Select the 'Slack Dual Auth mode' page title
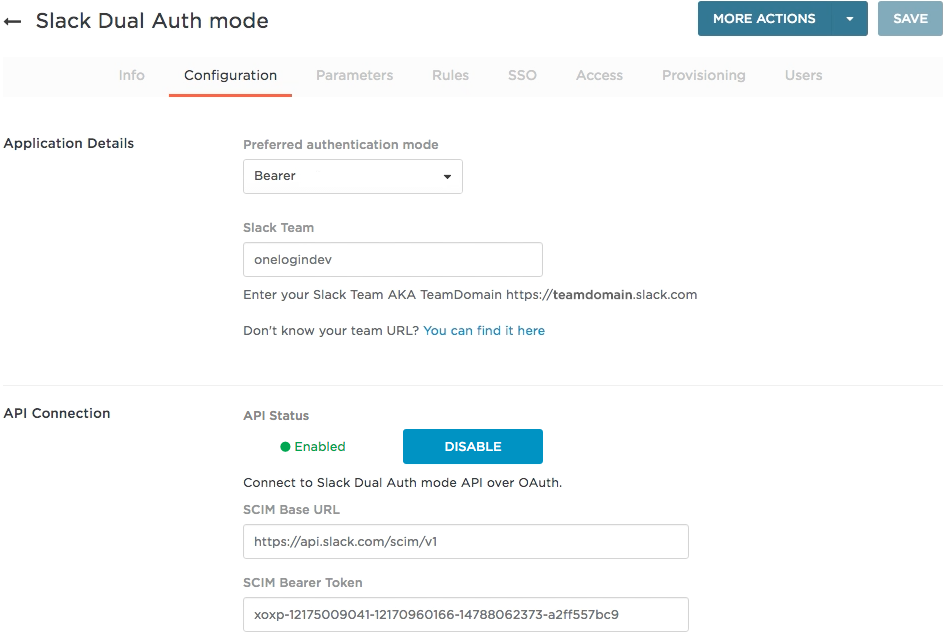Viewport: 946px width, 638px height. coord(152,21)
